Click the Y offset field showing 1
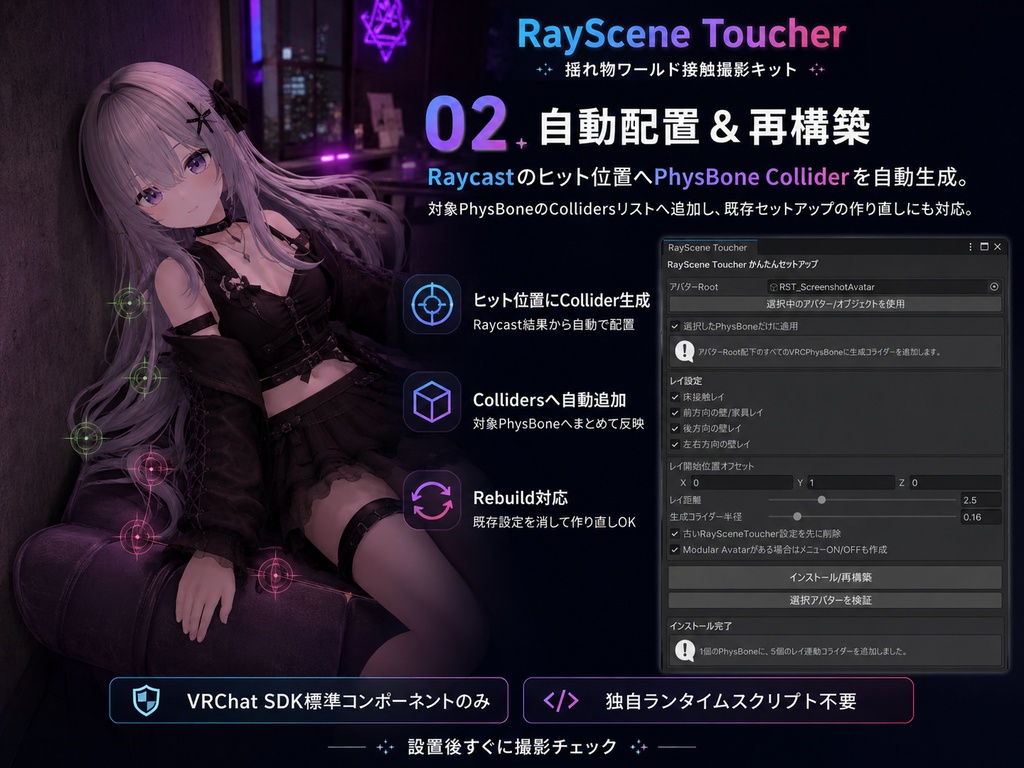Viewport: 1024px width, 768px height. pos(851,483)
